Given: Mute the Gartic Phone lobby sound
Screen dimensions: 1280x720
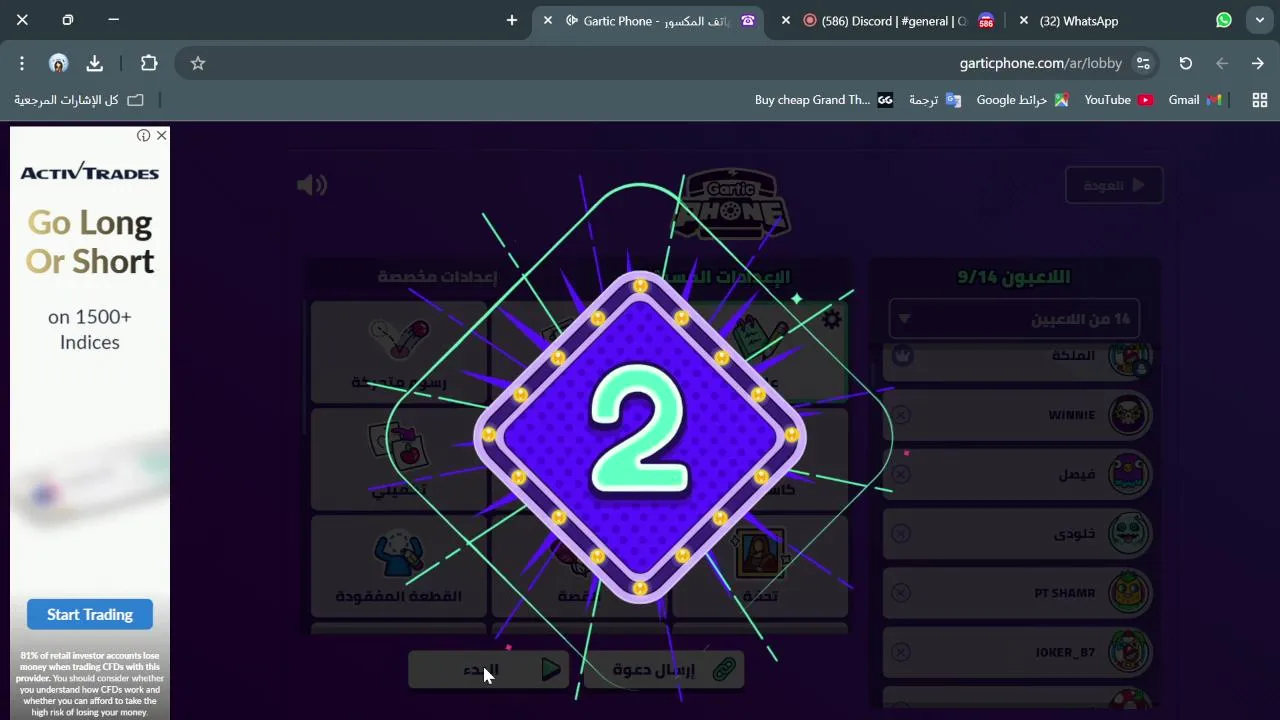Looking at the screenshot, I should point(312,185).
